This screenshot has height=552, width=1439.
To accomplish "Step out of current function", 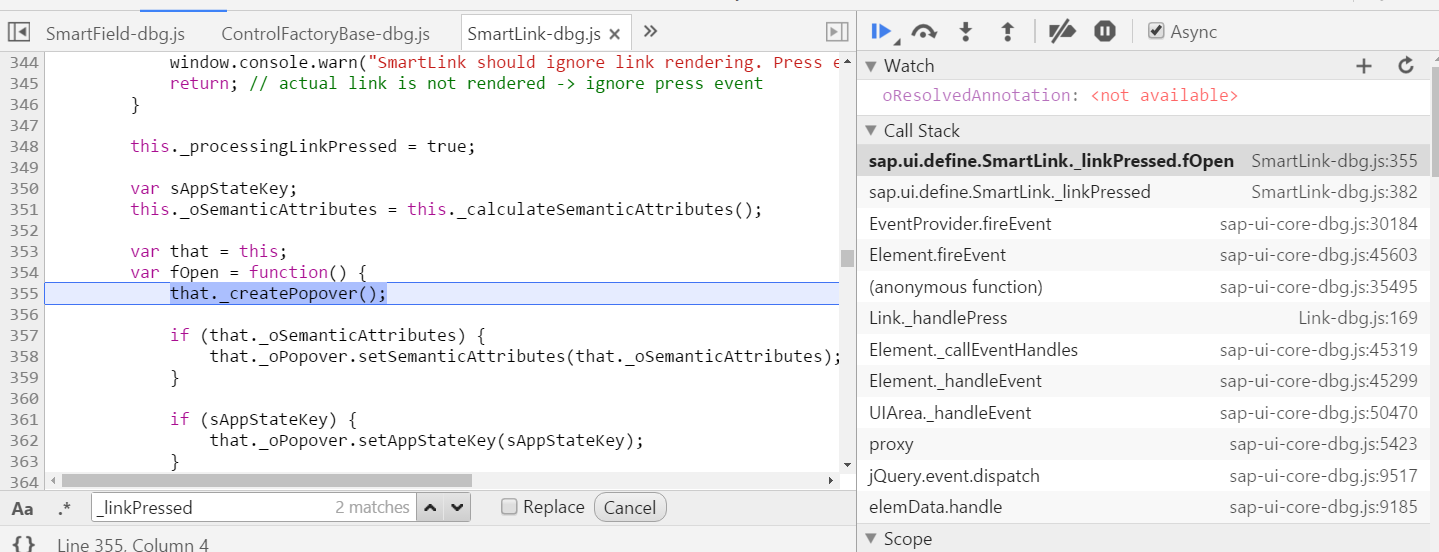I will [1008, 32].
